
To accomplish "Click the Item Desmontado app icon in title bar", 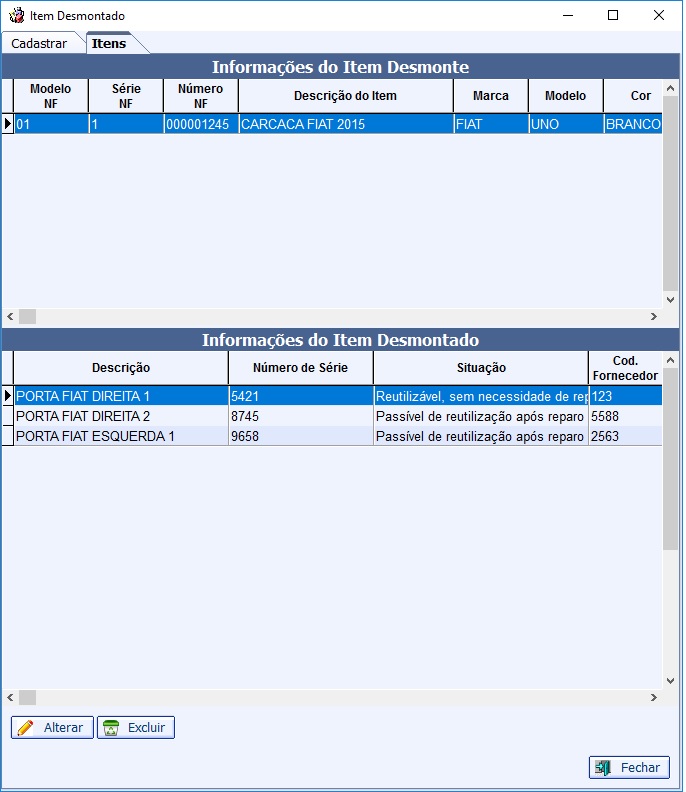I will [17, 16].
